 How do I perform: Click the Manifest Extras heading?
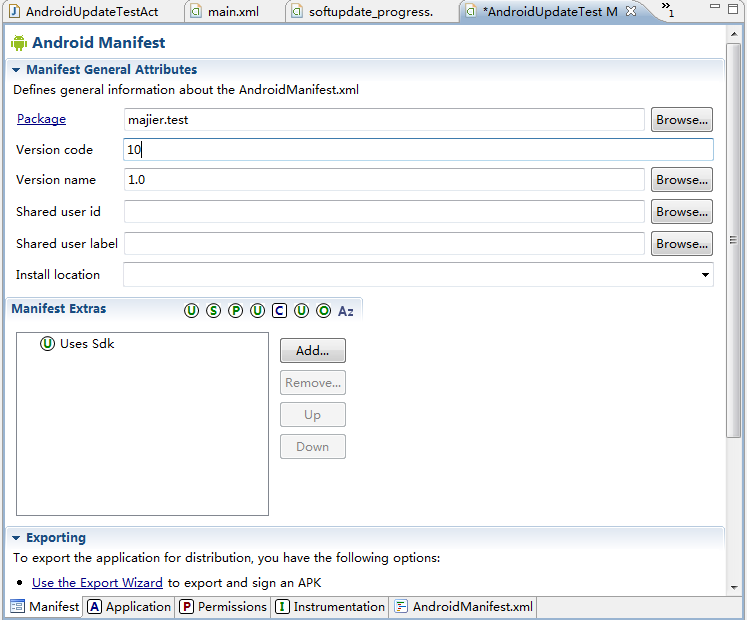pyautogui.click(x=59, y=309)
